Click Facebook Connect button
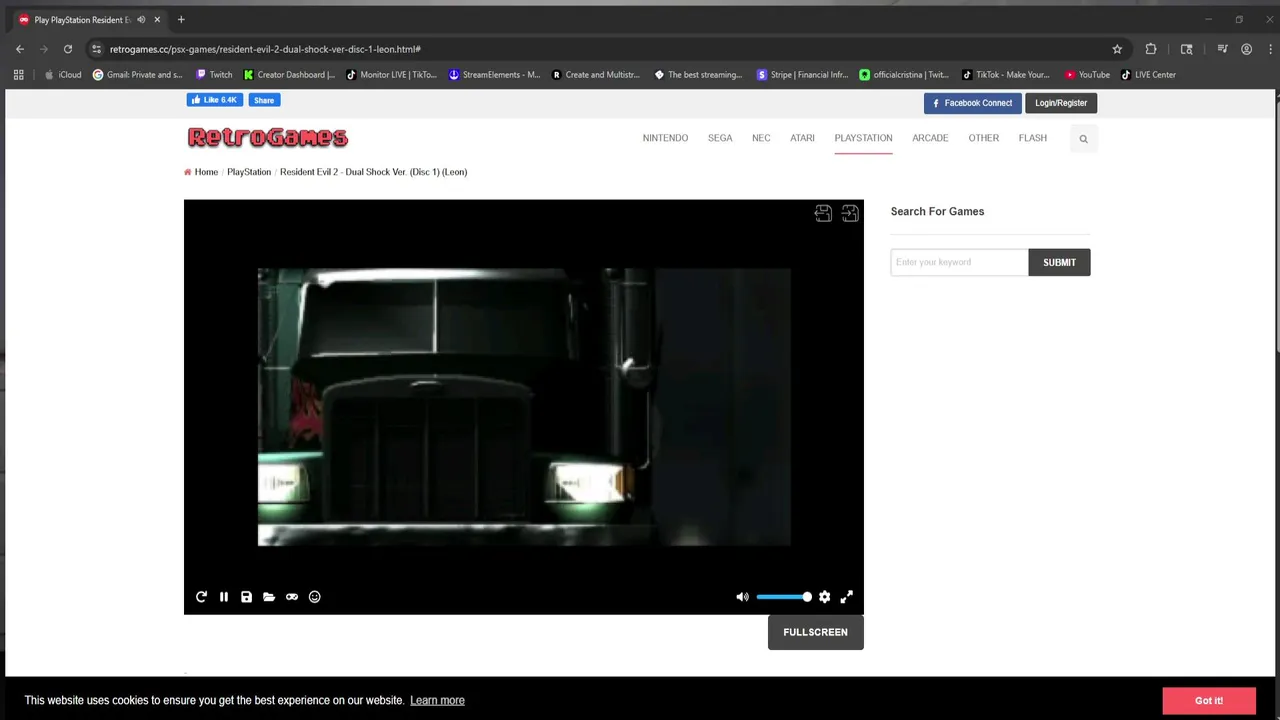The height and width of the screenshot is (720, 1280). (x=972, y=103)
